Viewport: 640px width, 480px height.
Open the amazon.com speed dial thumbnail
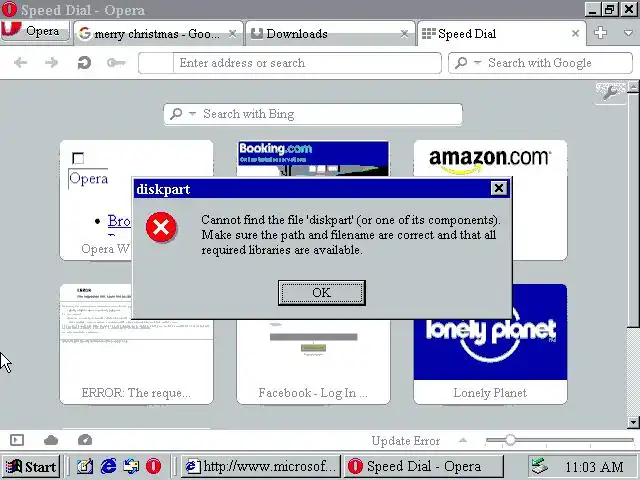(490, 159)
